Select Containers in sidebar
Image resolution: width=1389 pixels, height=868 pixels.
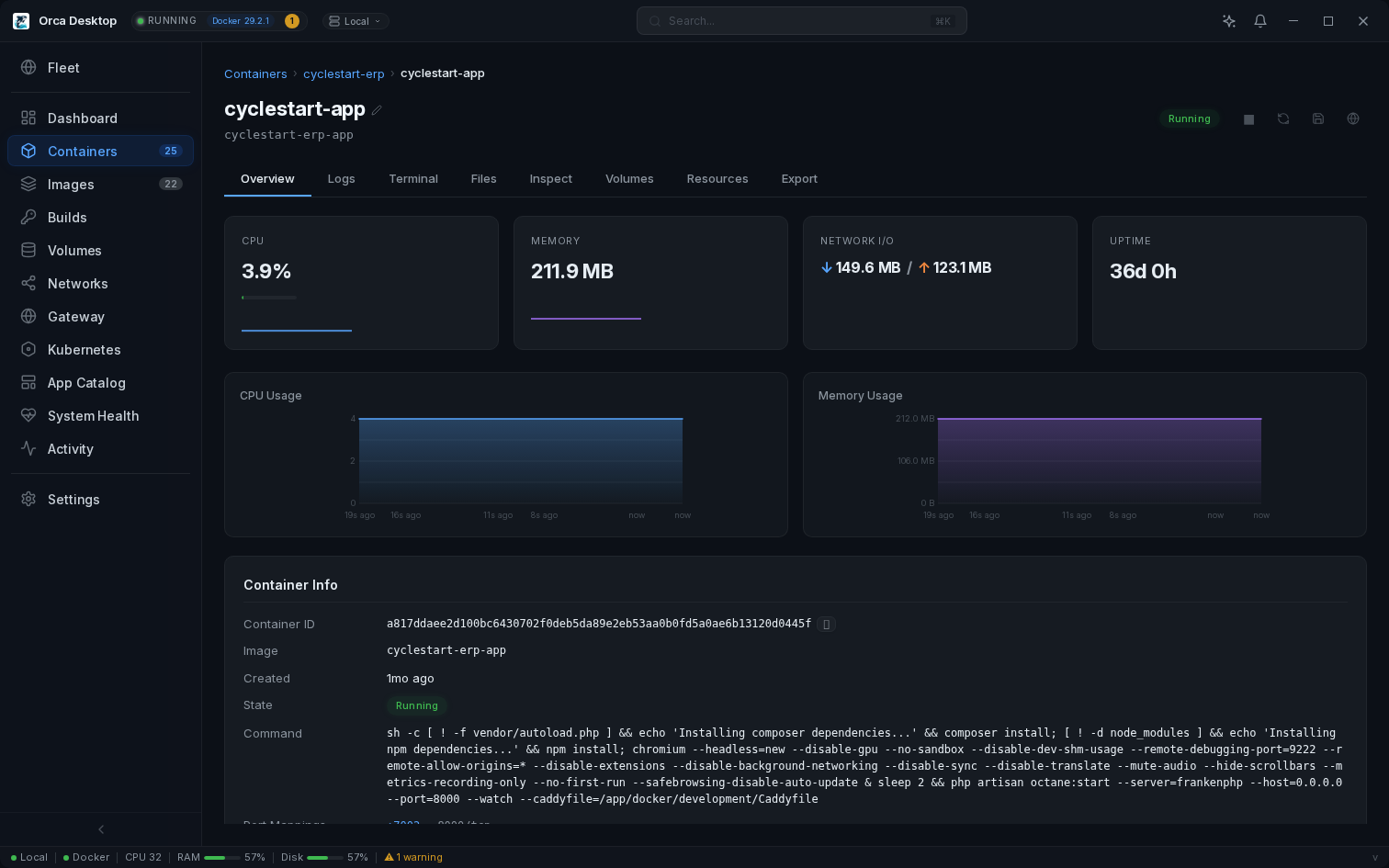coord(100,152)
